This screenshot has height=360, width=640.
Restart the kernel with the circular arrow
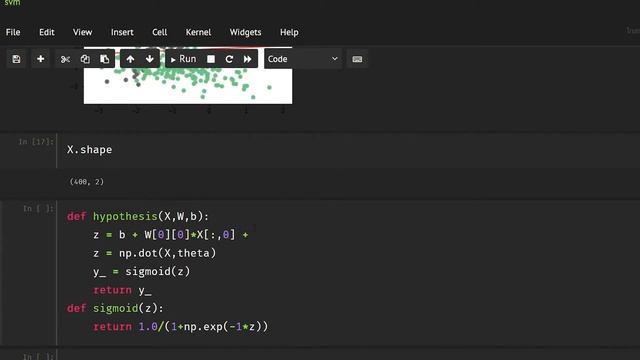coord(229,59)
